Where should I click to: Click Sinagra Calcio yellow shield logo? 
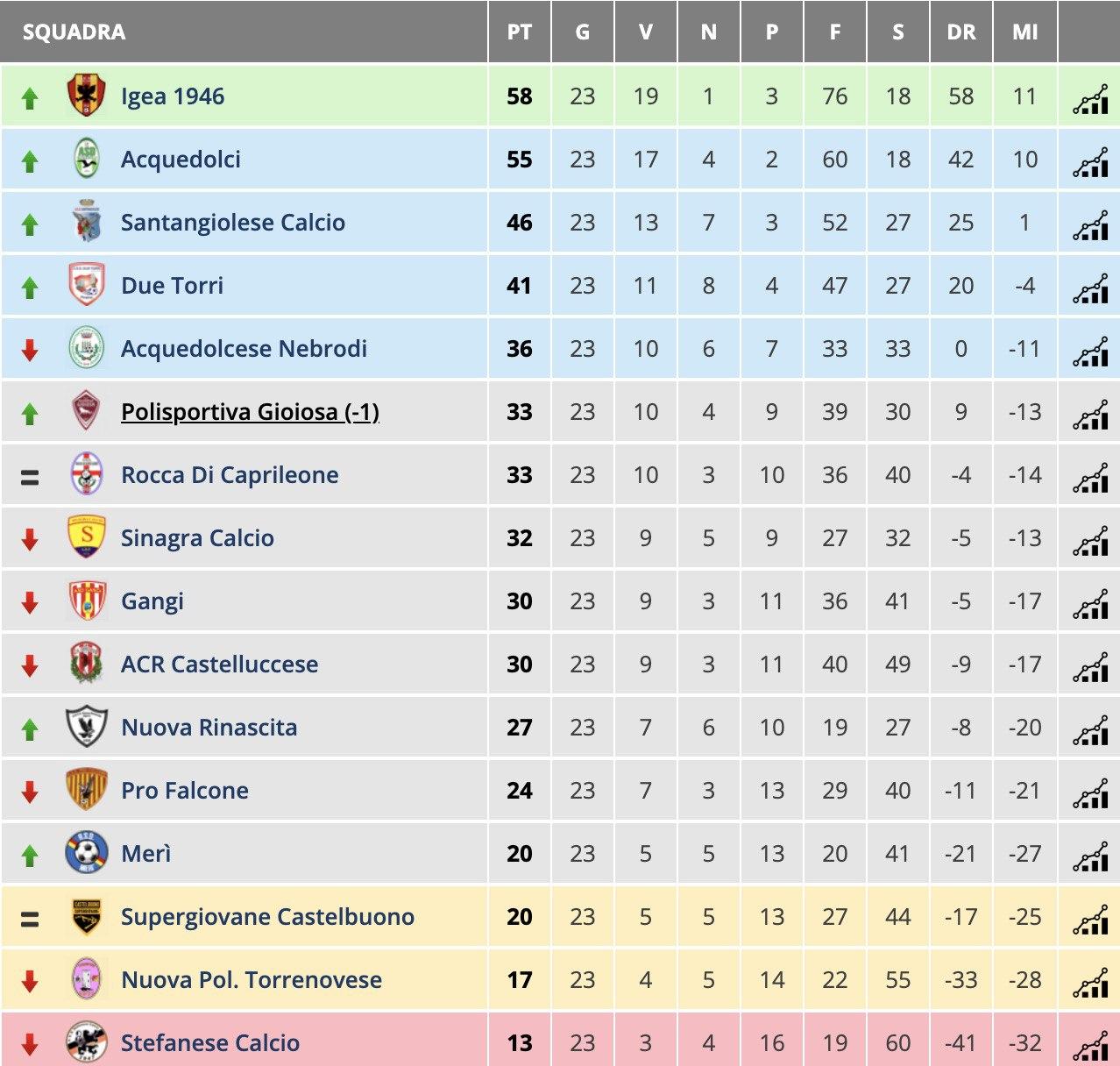click(x=87, y=537)
